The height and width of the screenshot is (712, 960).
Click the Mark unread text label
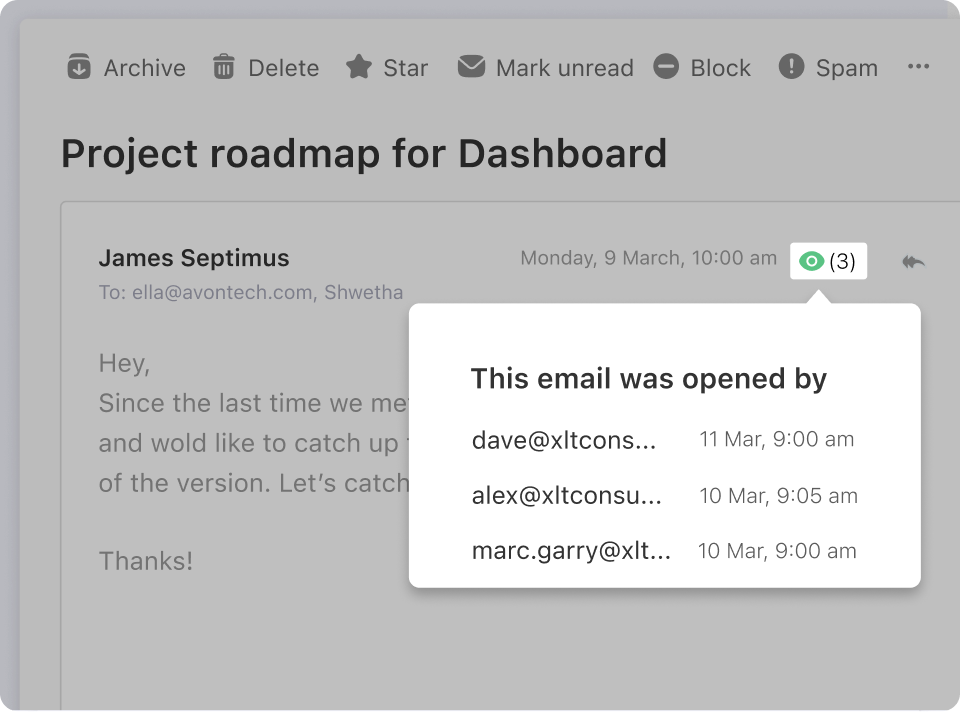[x=565, y=68]
